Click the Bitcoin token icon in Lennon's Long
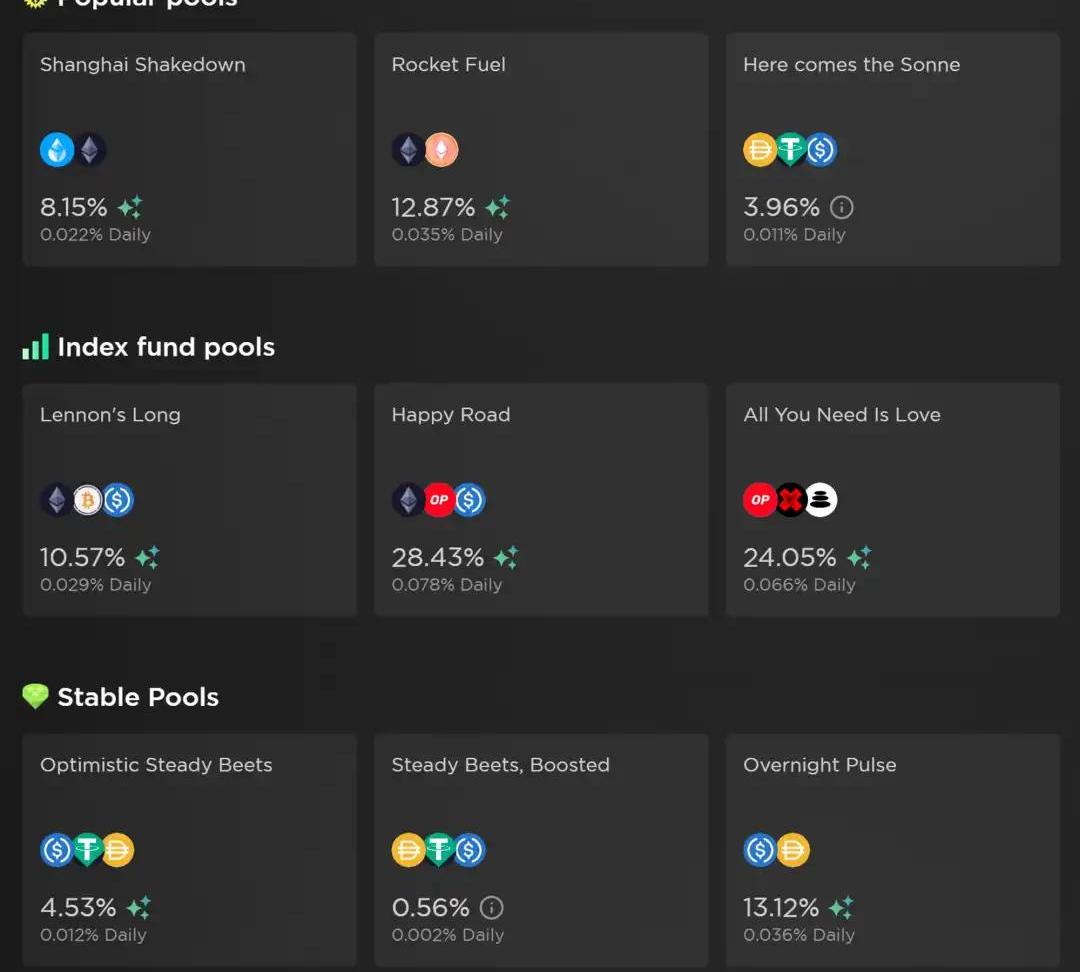 (x=87, y=500)
